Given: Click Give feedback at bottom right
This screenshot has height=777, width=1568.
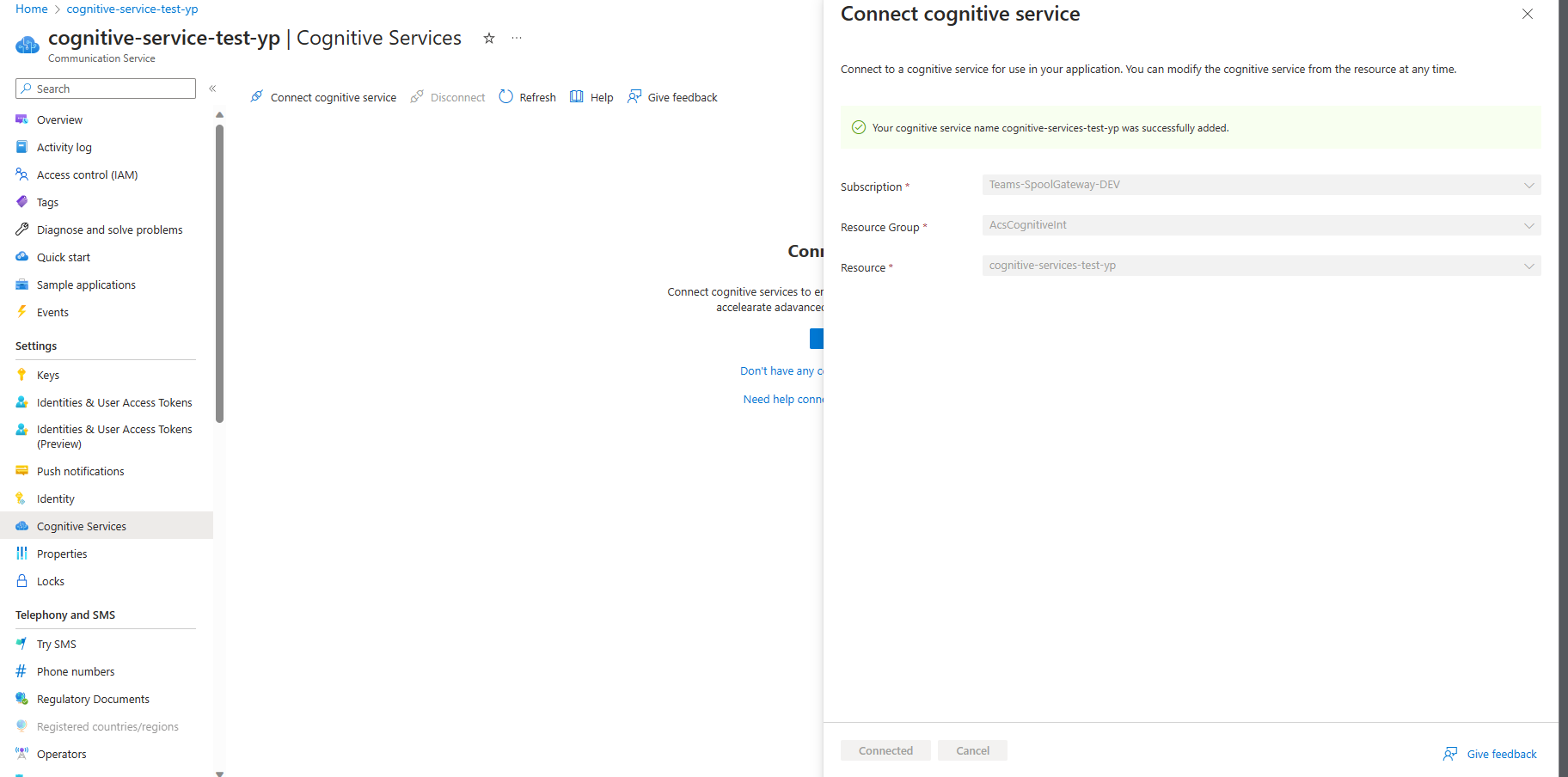Looking at the screenshot, I should [1500, 754].
